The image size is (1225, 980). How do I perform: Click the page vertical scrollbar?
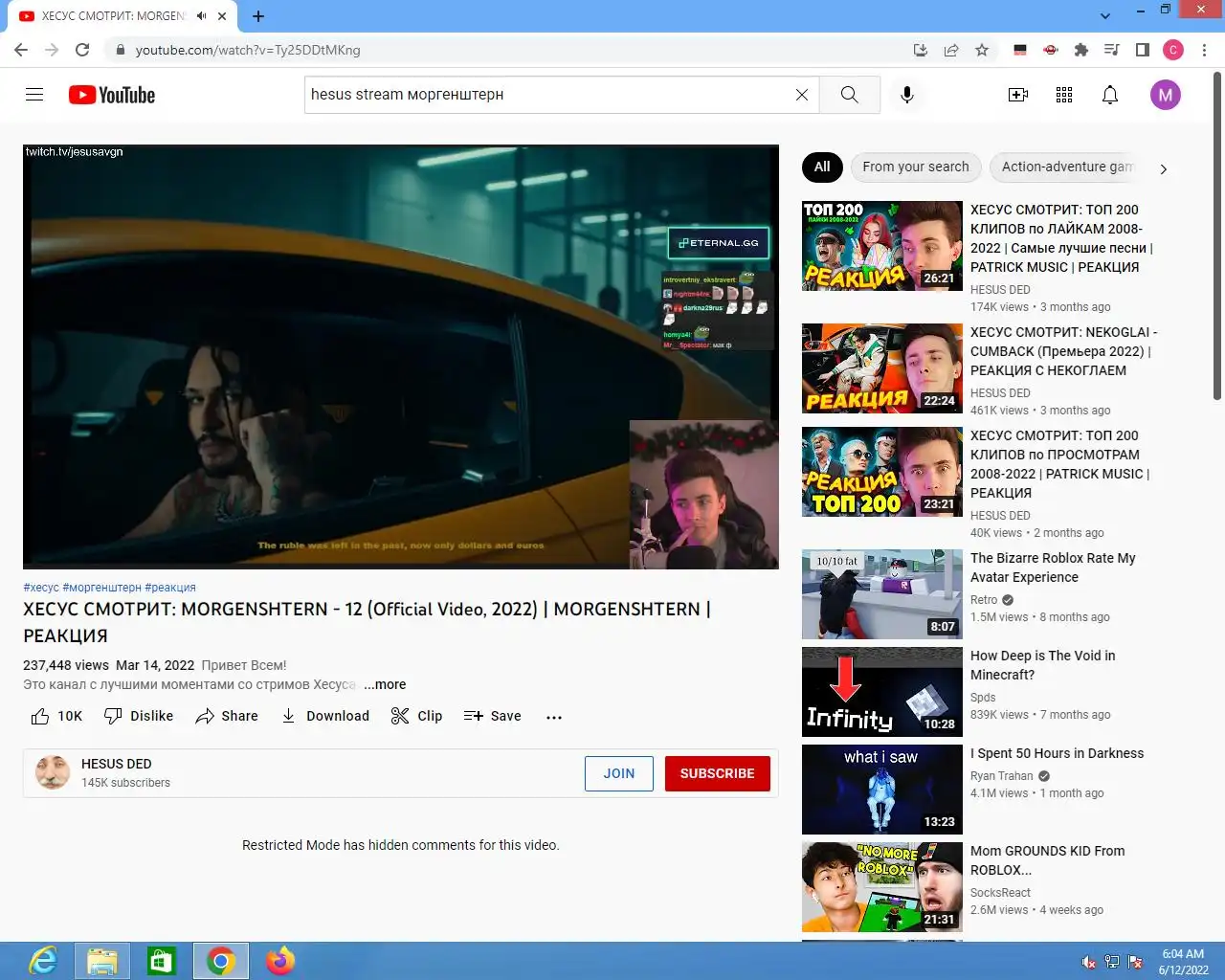tap(1217, 234)
